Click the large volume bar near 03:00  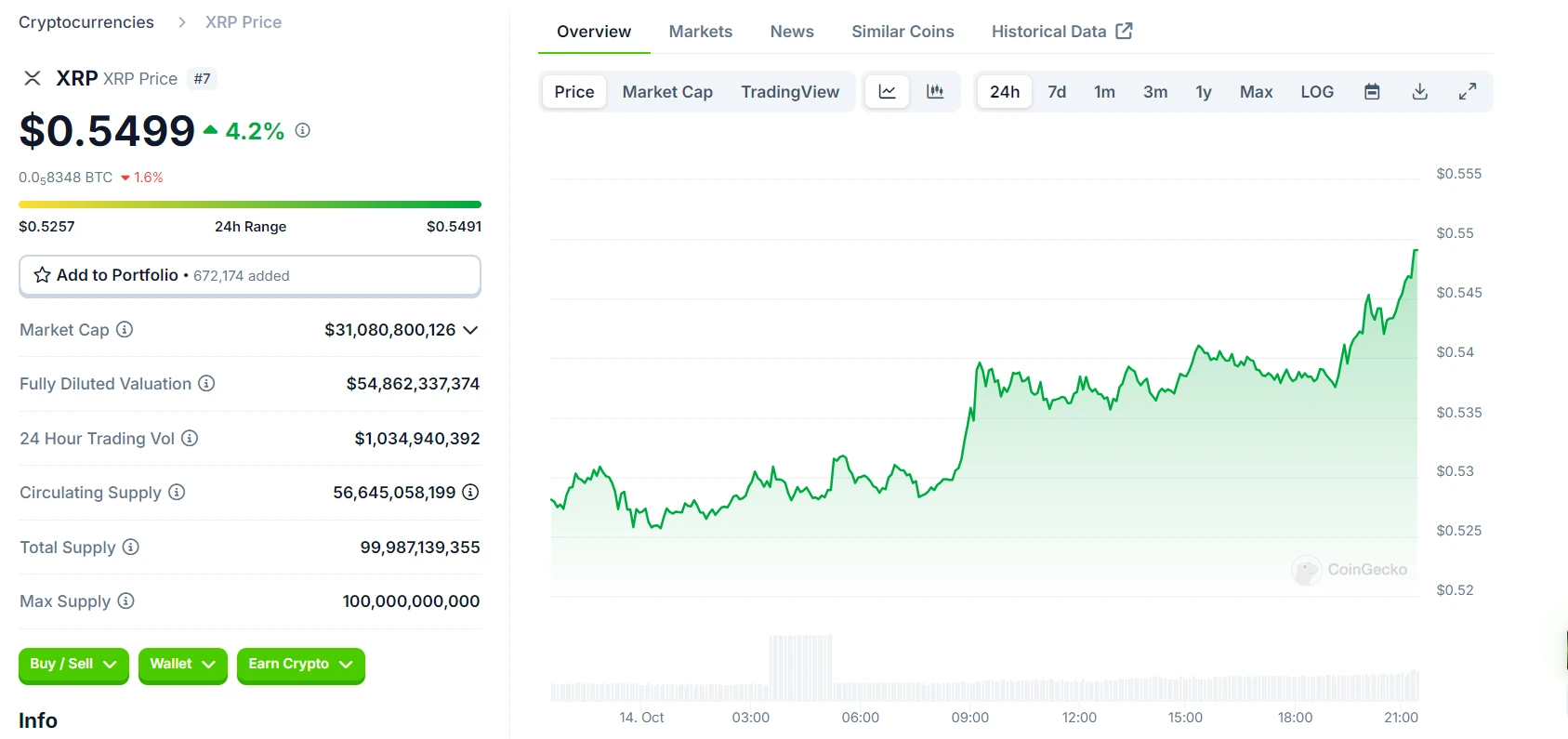(x=800, y=667)
